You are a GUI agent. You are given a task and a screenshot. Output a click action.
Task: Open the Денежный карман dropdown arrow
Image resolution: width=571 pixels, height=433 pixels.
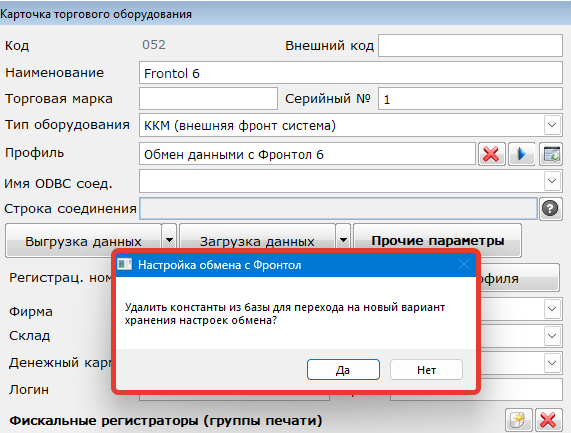click(x=552, y=363)
